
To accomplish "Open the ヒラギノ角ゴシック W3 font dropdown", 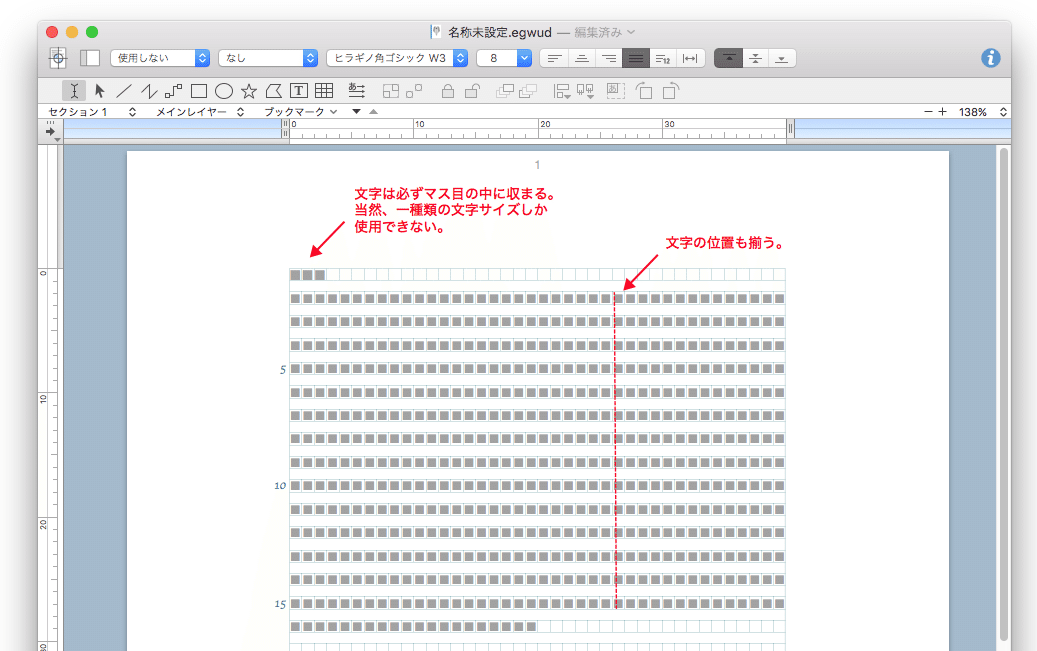I will click(397, 58).
